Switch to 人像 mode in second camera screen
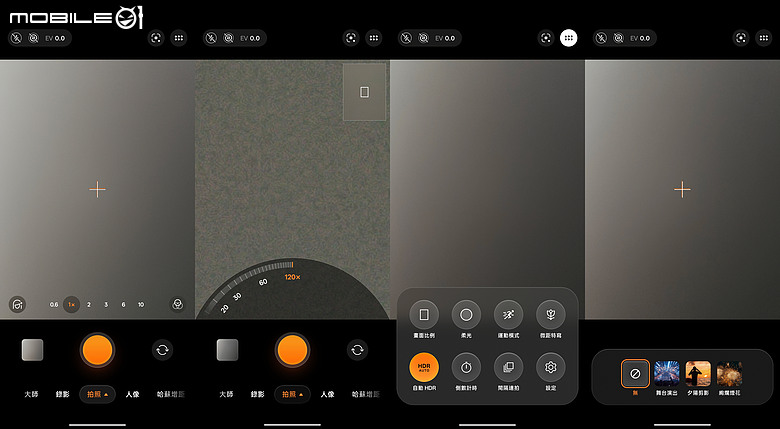 pyautogui.click(x=327, y=395)
